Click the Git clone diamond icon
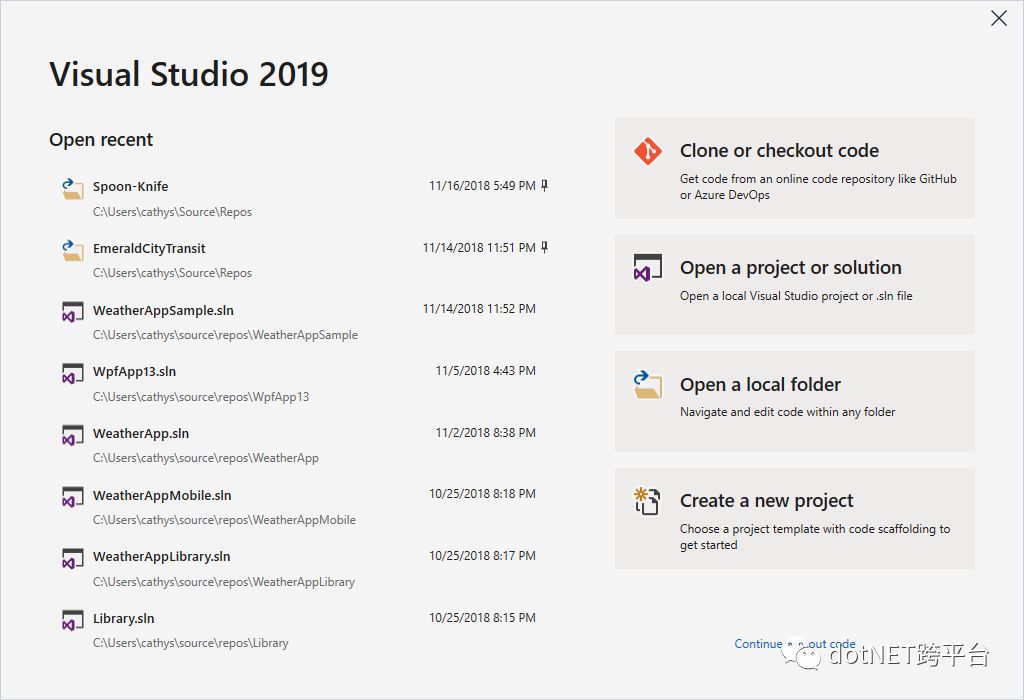Screen dimensions: 1024x700 coord(648,151)
